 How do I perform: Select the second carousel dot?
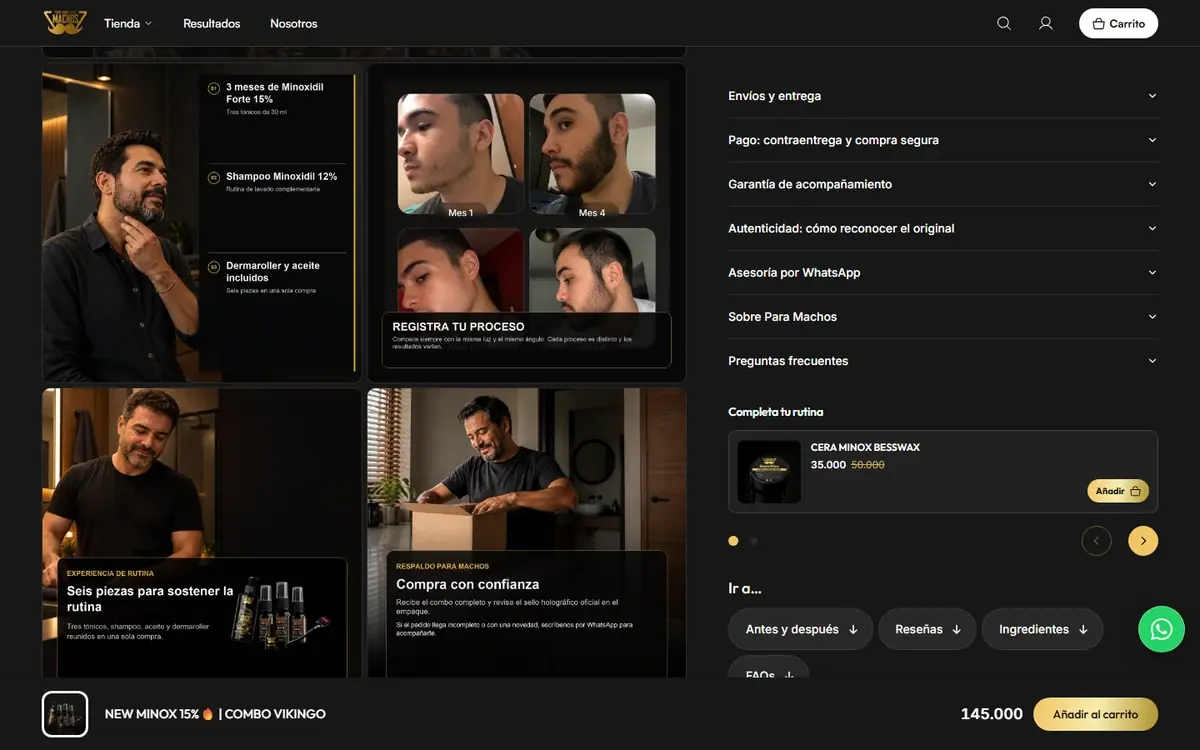(x=754, y=541)
